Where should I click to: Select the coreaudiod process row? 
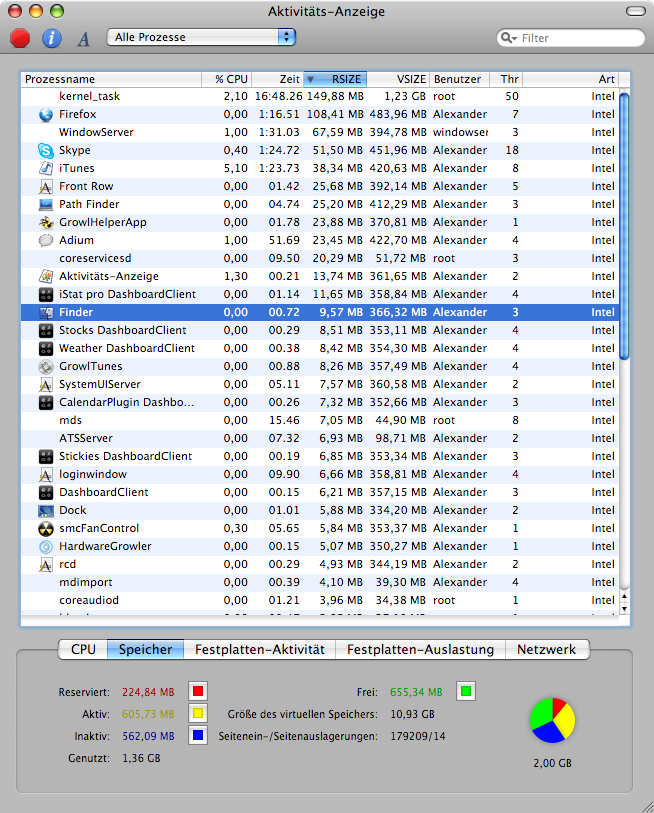320,600
